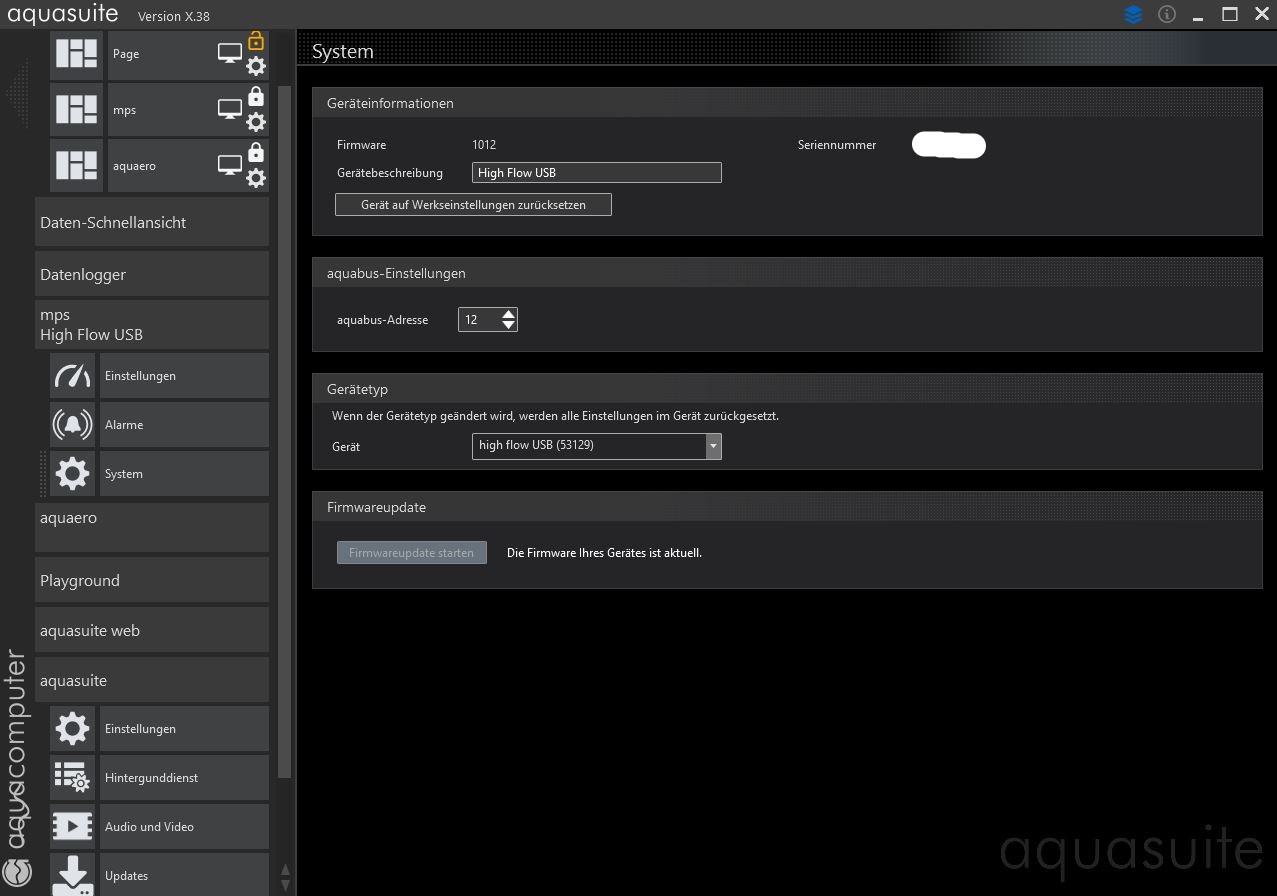Click the blue layers icon in title bar
The height and width of the screenshot is (896, 1277).
[1133, 15]
